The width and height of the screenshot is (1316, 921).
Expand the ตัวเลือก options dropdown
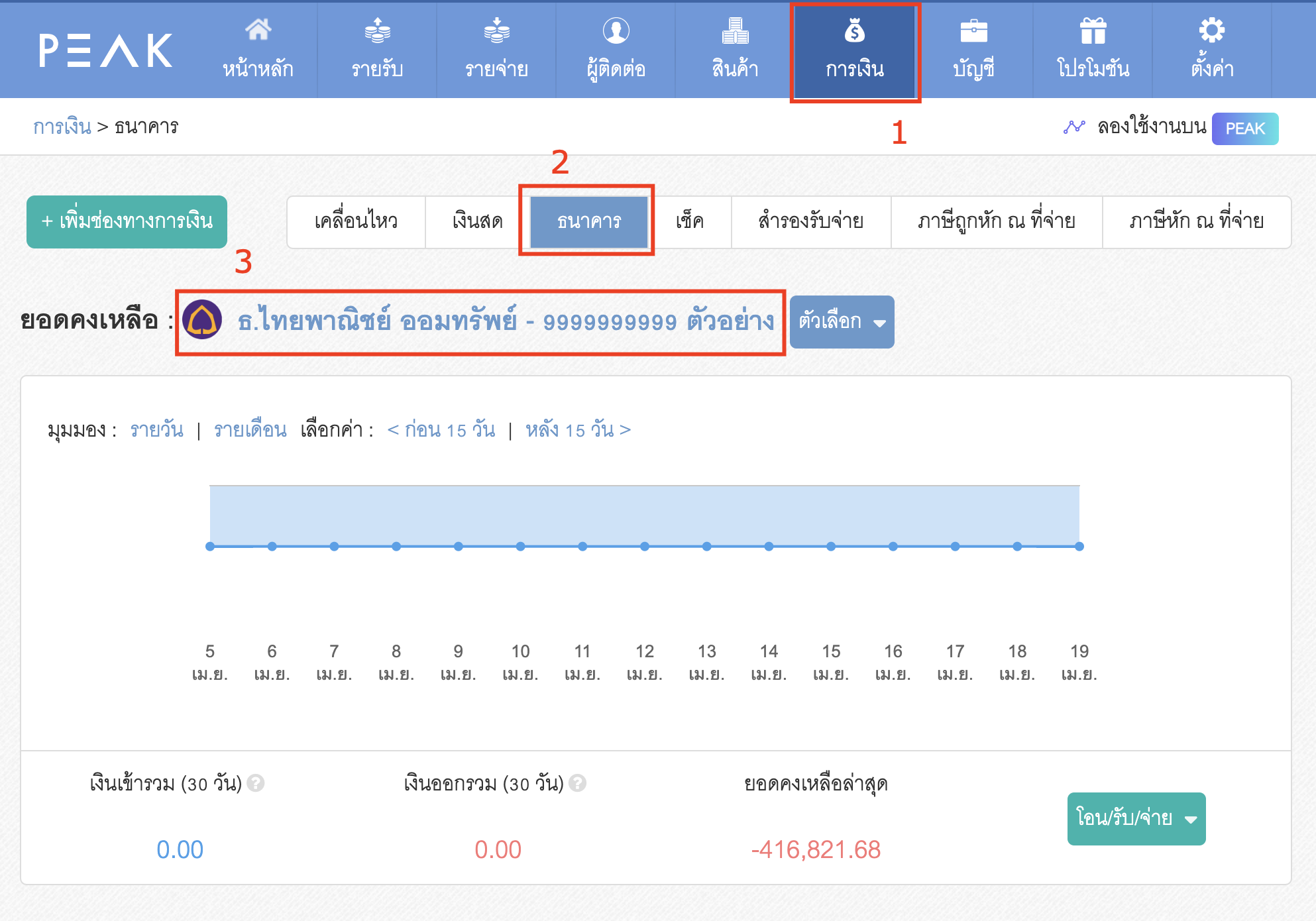842,322
